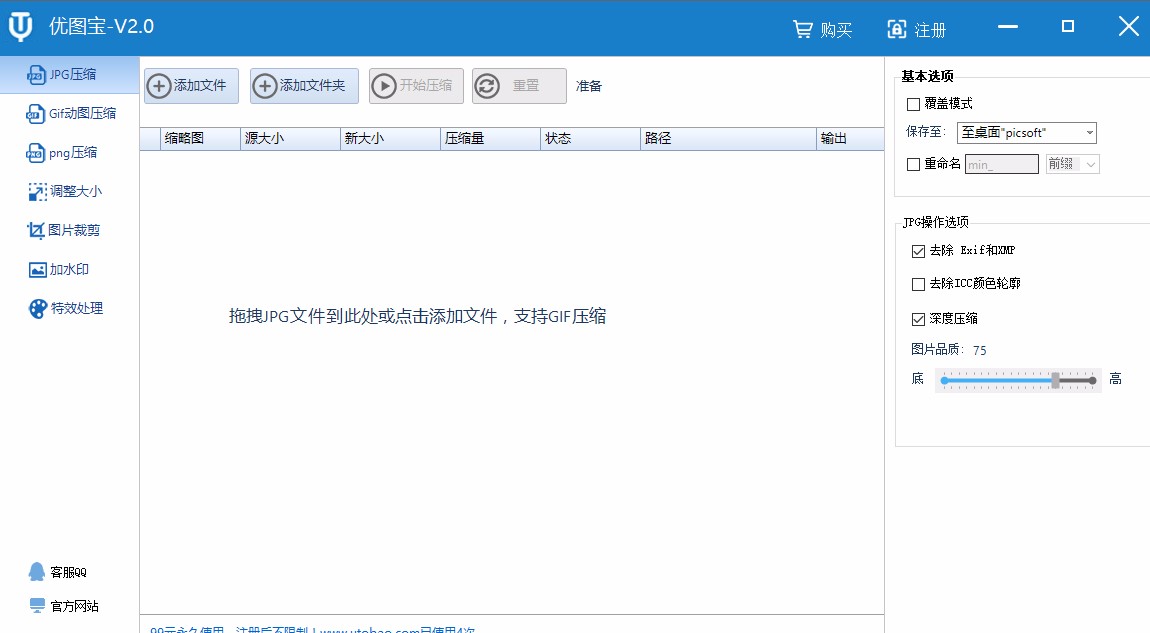Select the 加水印 feature
The width and height of the screenshot is (1150, 633).
[x=66, y=269]
